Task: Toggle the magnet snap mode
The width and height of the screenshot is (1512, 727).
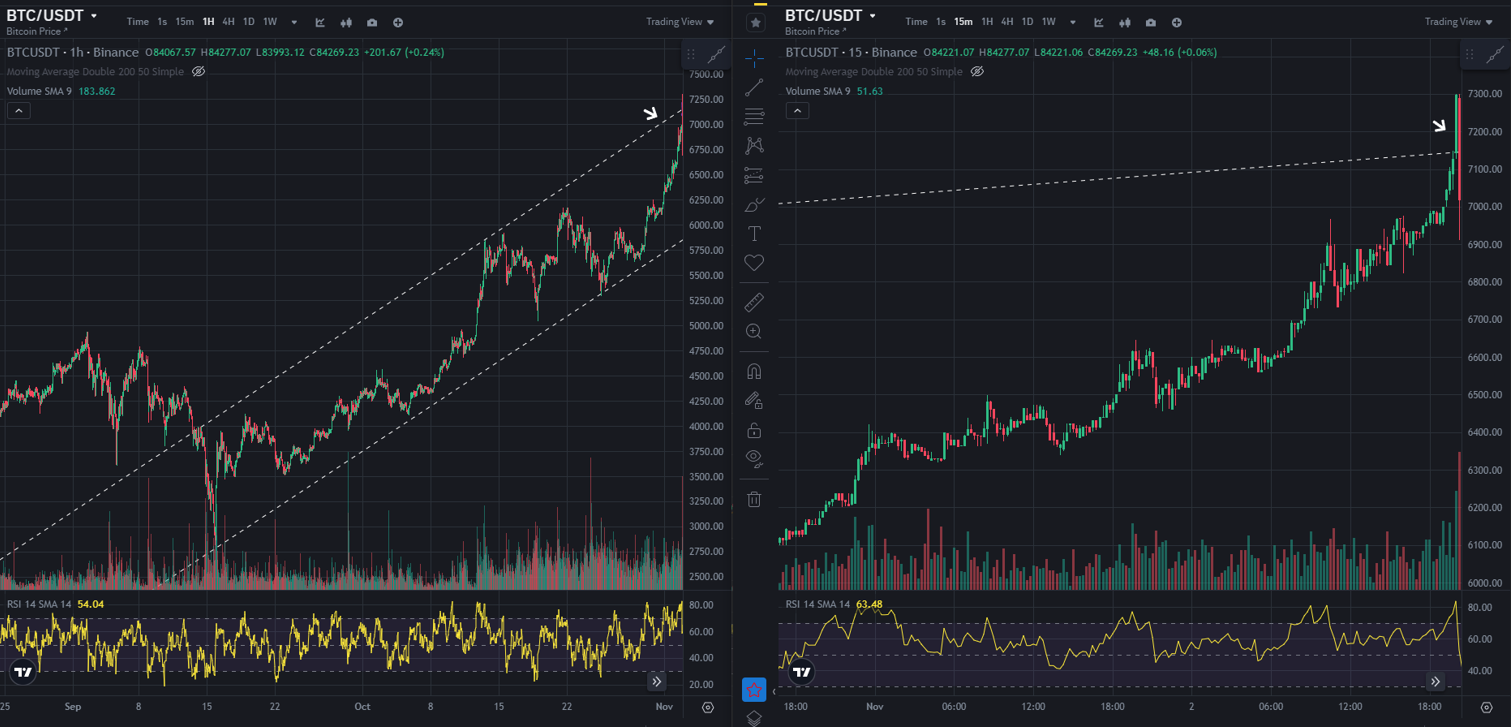Action: 754,371
